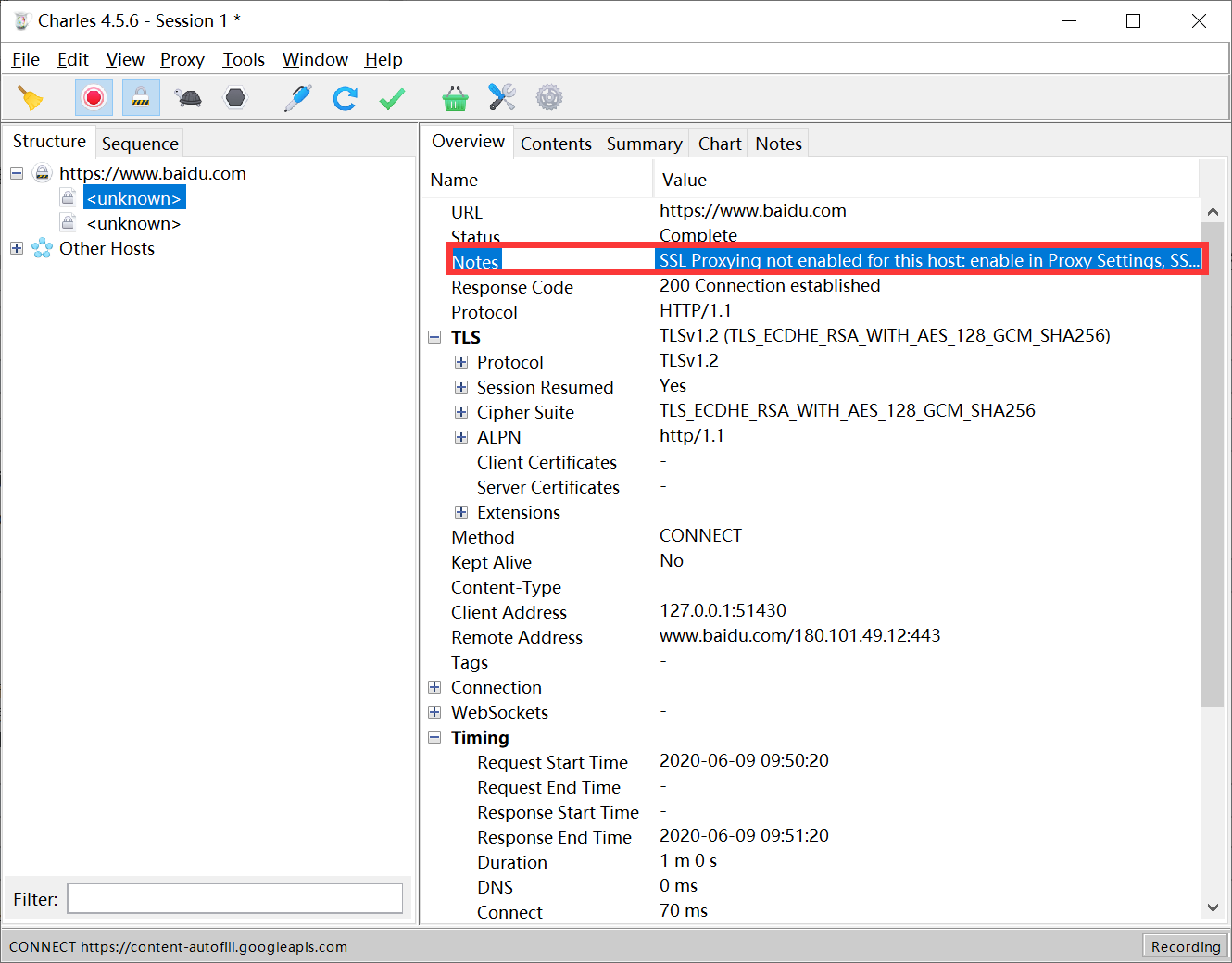Expand the Extensions row
Image resolution: width=1232 pixels, height=963 pixels.
point(461,512)
